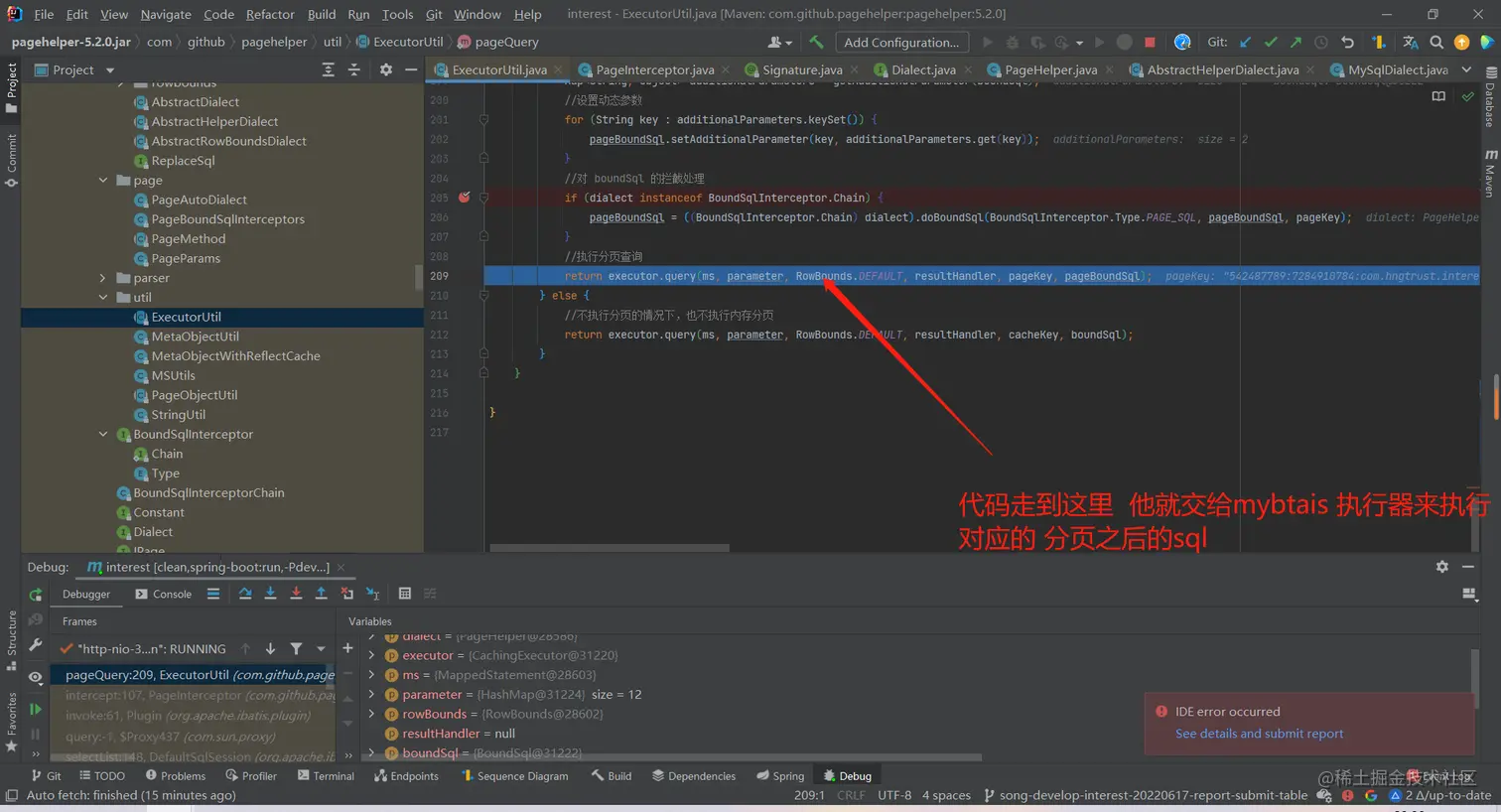Switch to PageInterceptor.java tab
Screen dimensions: 1501x812
tap(655, 69)
